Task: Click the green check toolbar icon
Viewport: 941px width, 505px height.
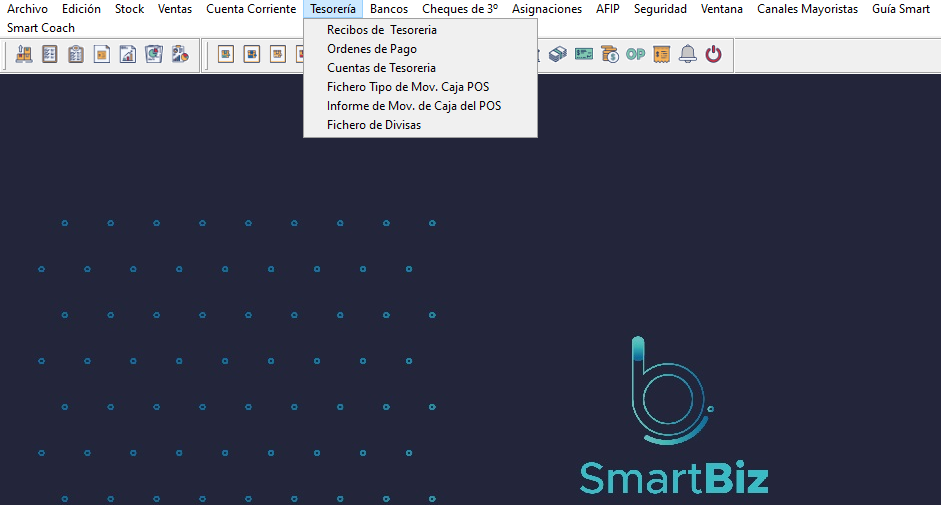Action: (584, 55)
